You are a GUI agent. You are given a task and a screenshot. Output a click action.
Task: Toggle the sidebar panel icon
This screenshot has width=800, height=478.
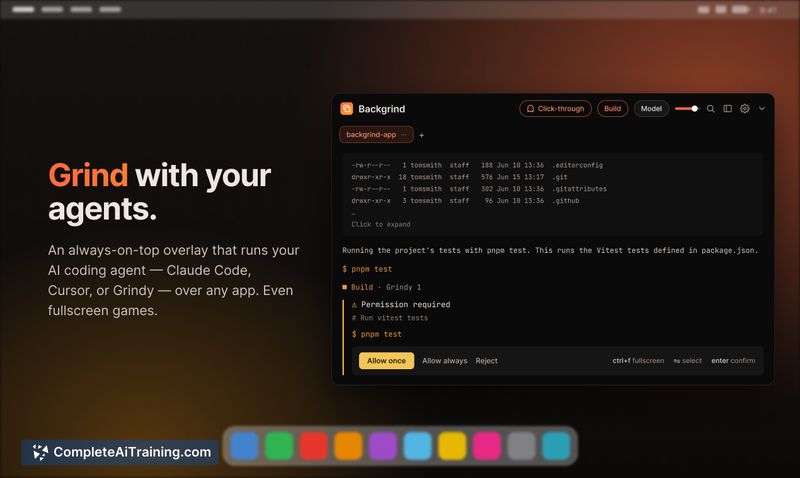coord(728,109)
